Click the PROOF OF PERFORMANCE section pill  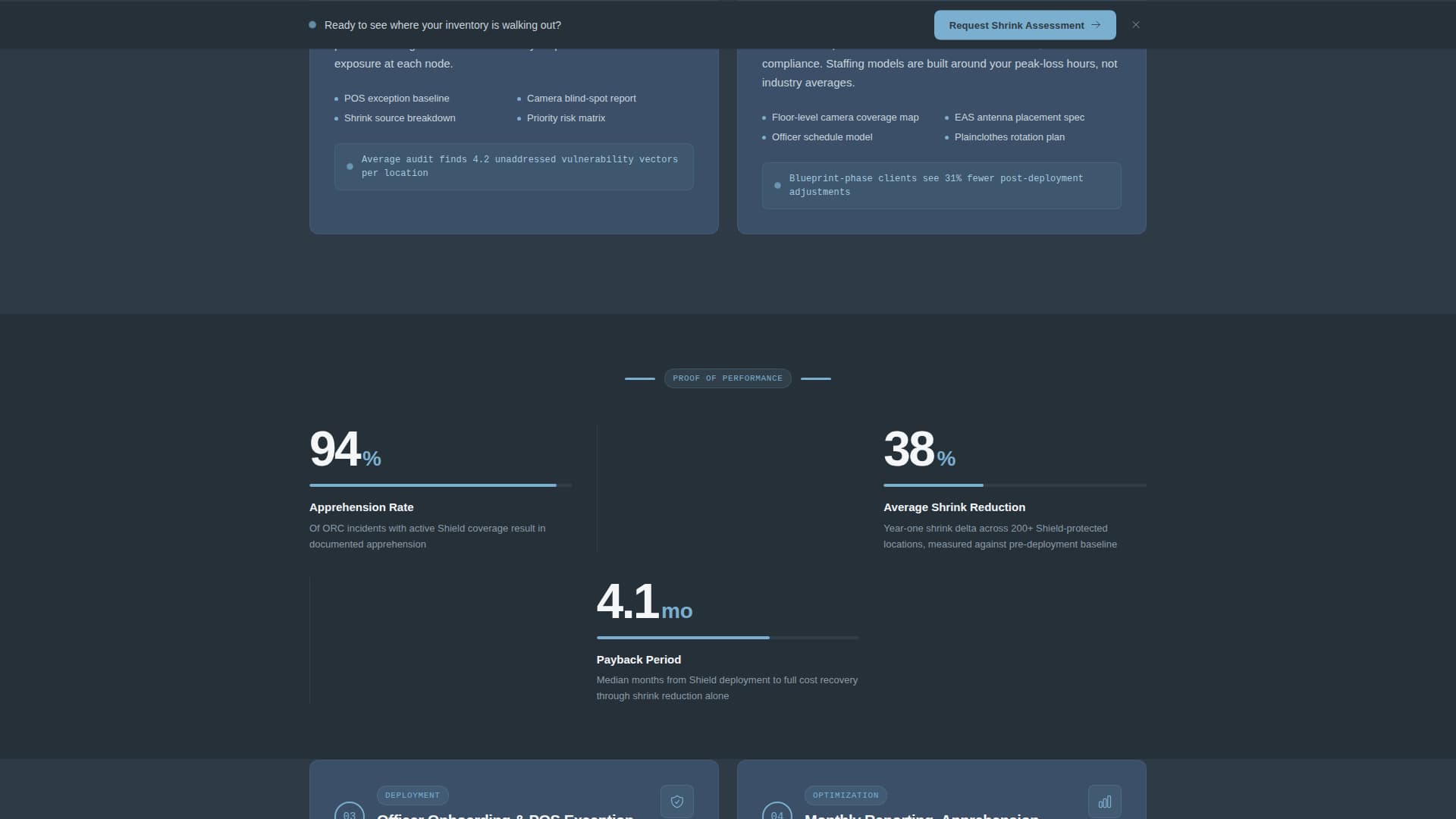[x=727, y=378]
